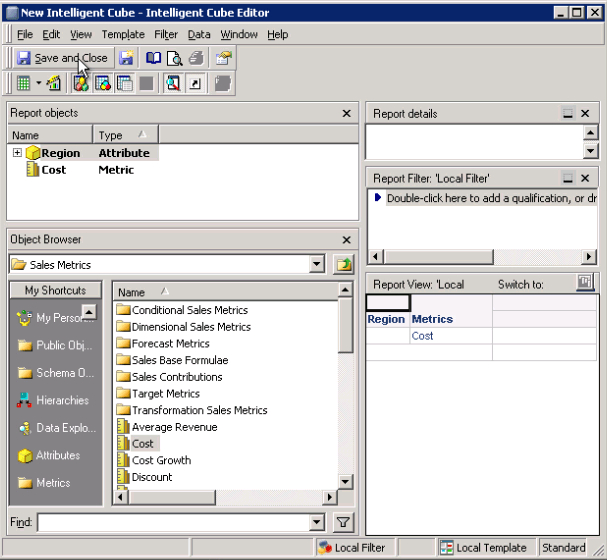Viewport: 607px width, 560px height.
Task: Click the shortcuts pane scroll-up arrow
Action: pos(89,312)
